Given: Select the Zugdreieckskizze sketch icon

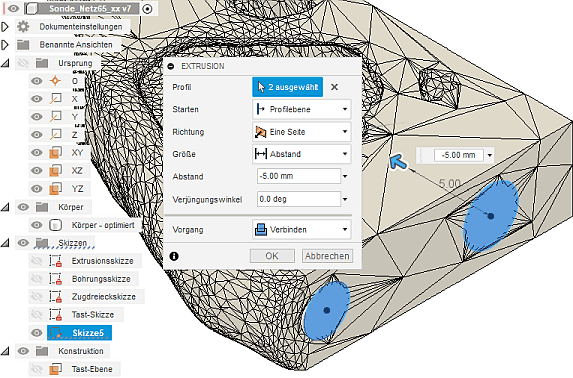Looking at the screenshot, I should pos(55,296).
